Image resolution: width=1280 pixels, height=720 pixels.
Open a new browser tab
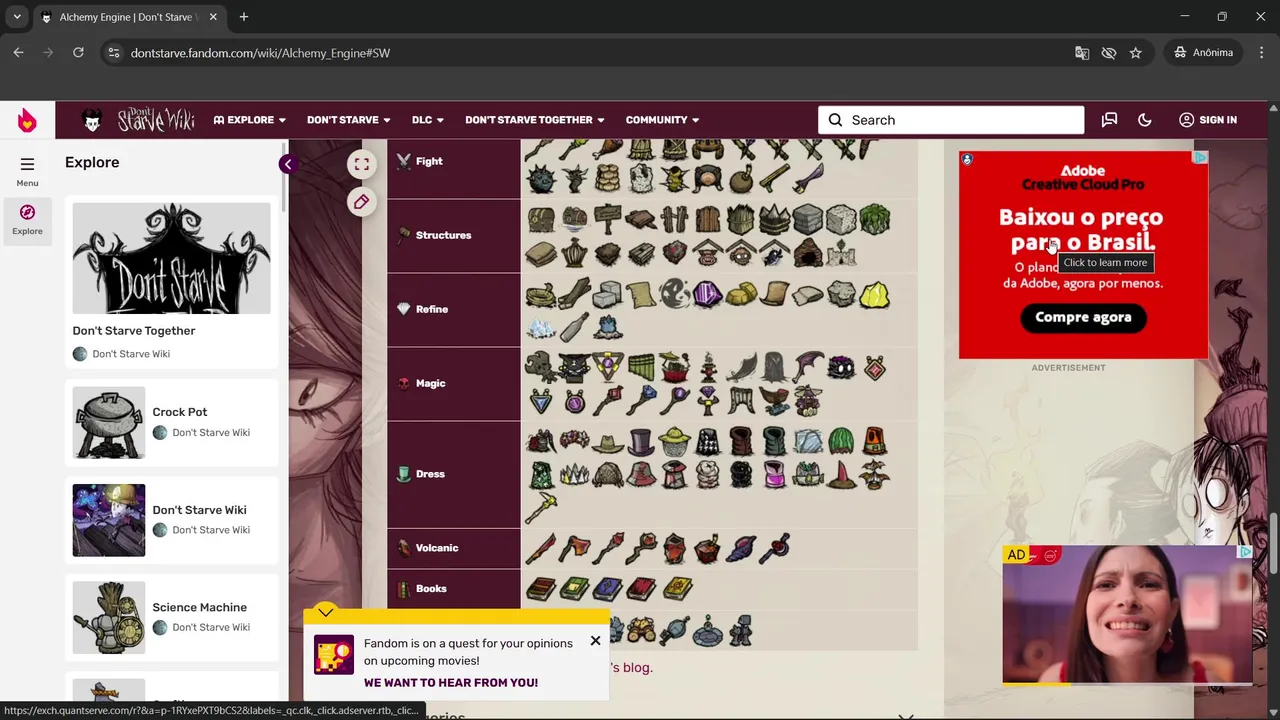click(243, 17)
